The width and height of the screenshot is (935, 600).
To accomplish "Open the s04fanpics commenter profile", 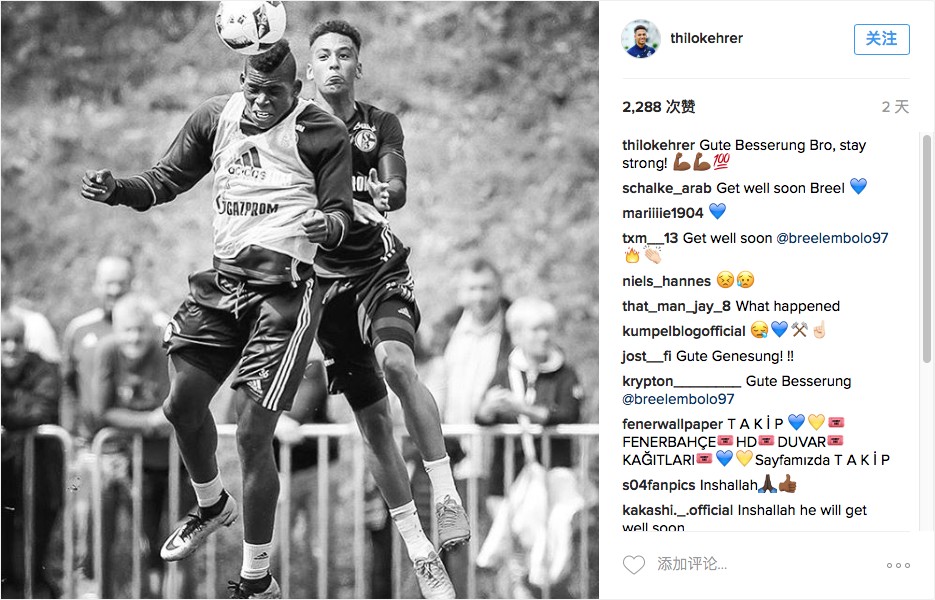I will [658, 485].
